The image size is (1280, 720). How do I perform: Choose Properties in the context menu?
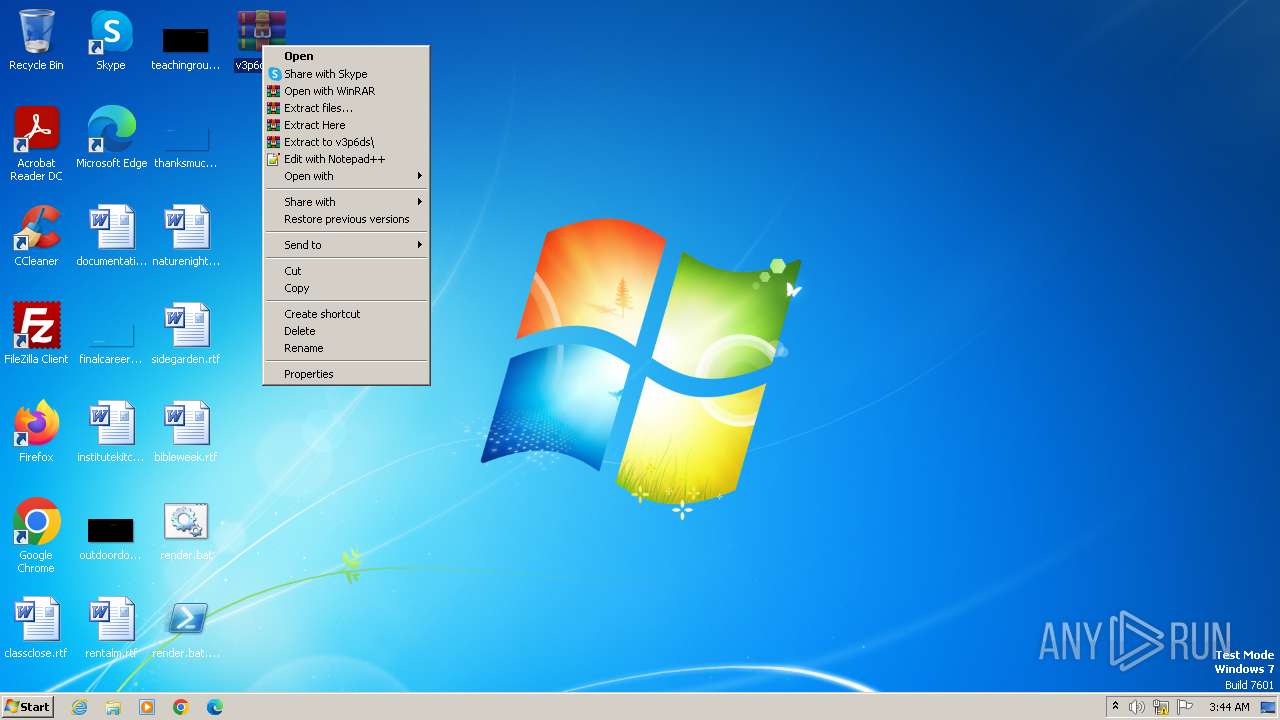coord(346,374)
